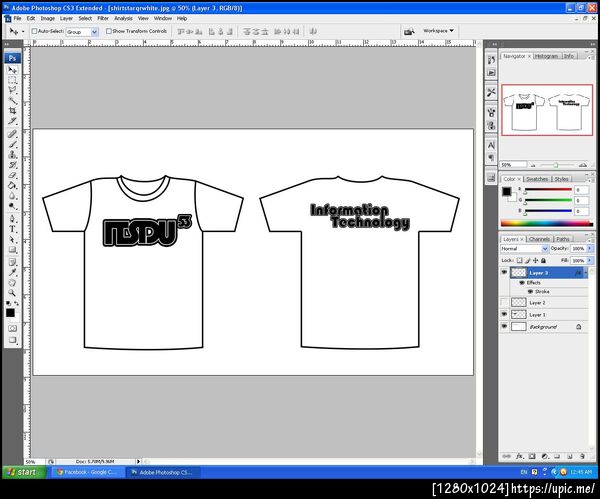This screenshot has height=499, width=600.
Task: Open the Fill slider arrow
Action: pyautogui.click(x=590, y=260)
